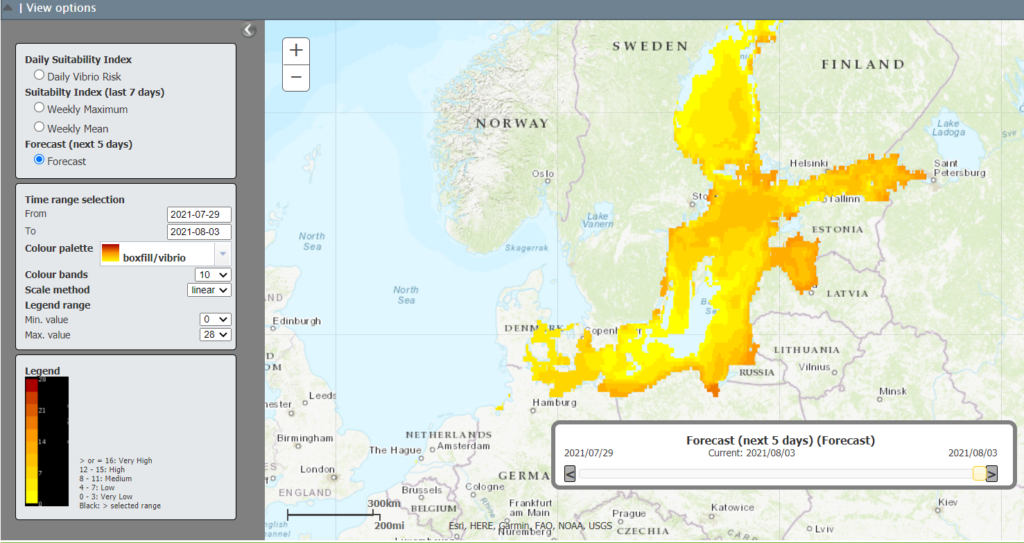Select the Forecast radio button
The height and width of the screenshot is (543, 1024).
[39, 159]
